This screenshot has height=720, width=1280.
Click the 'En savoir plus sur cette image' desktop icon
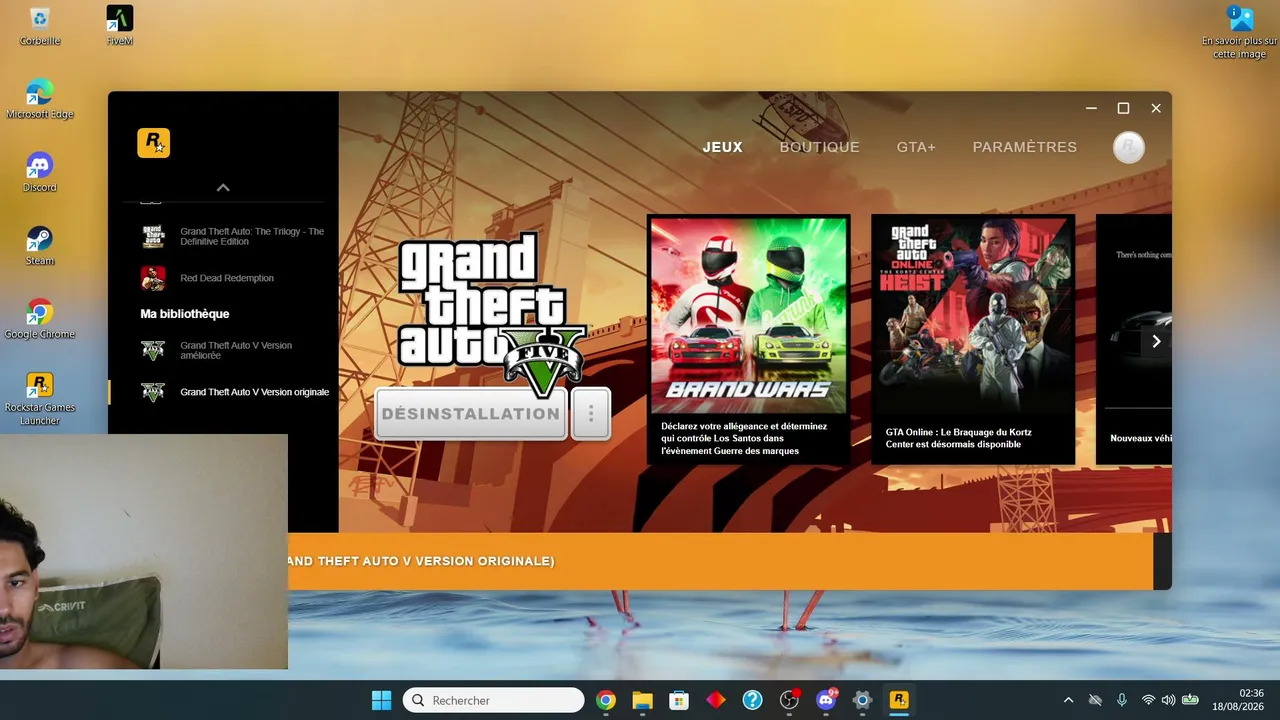tap(1240, 32)
